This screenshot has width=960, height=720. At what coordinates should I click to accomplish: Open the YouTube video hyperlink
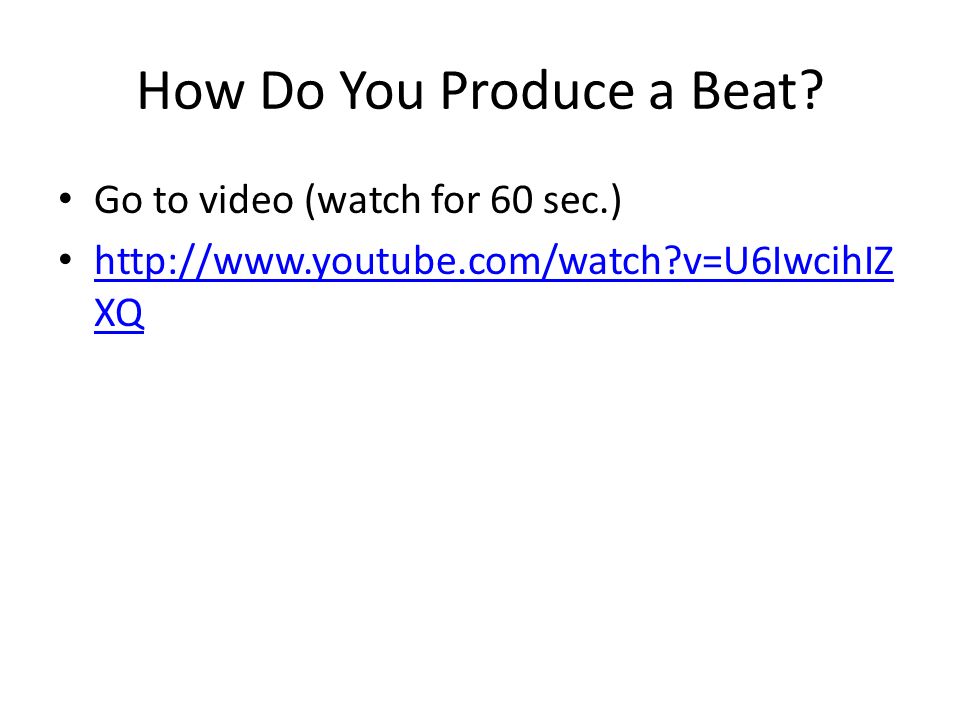(x=493, y=261)
